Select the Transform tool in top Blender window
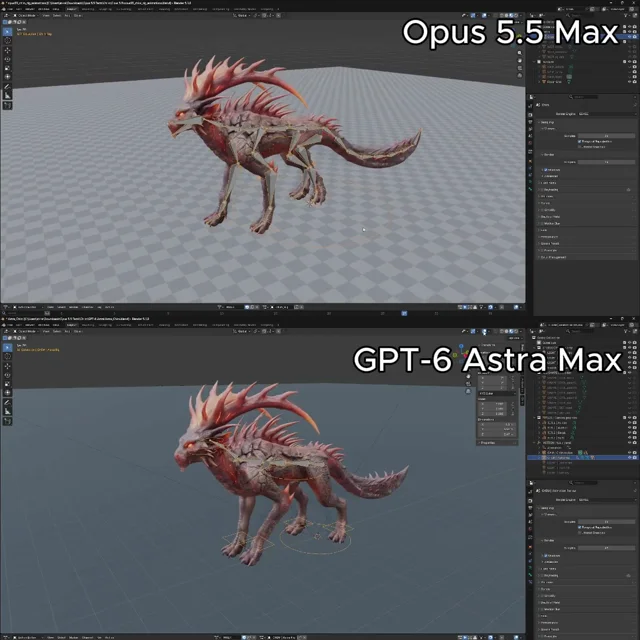The height and width of the screenshot is (640, 640). pos(7,76)
